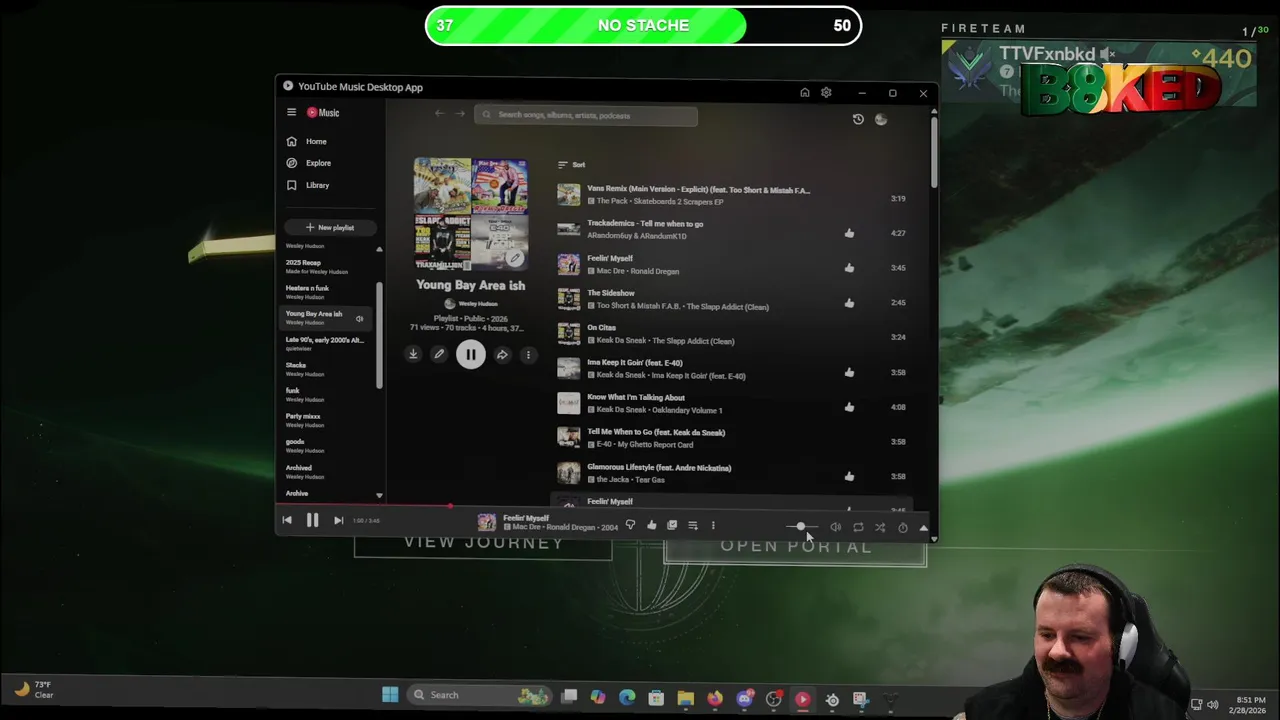
Task: Create a New playlist
Action: 330,227
